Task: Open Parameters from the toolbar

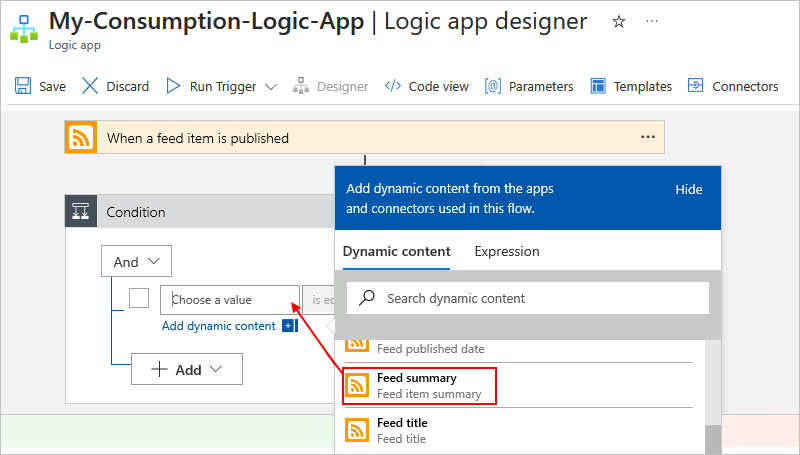Action: tap(529, 87)
